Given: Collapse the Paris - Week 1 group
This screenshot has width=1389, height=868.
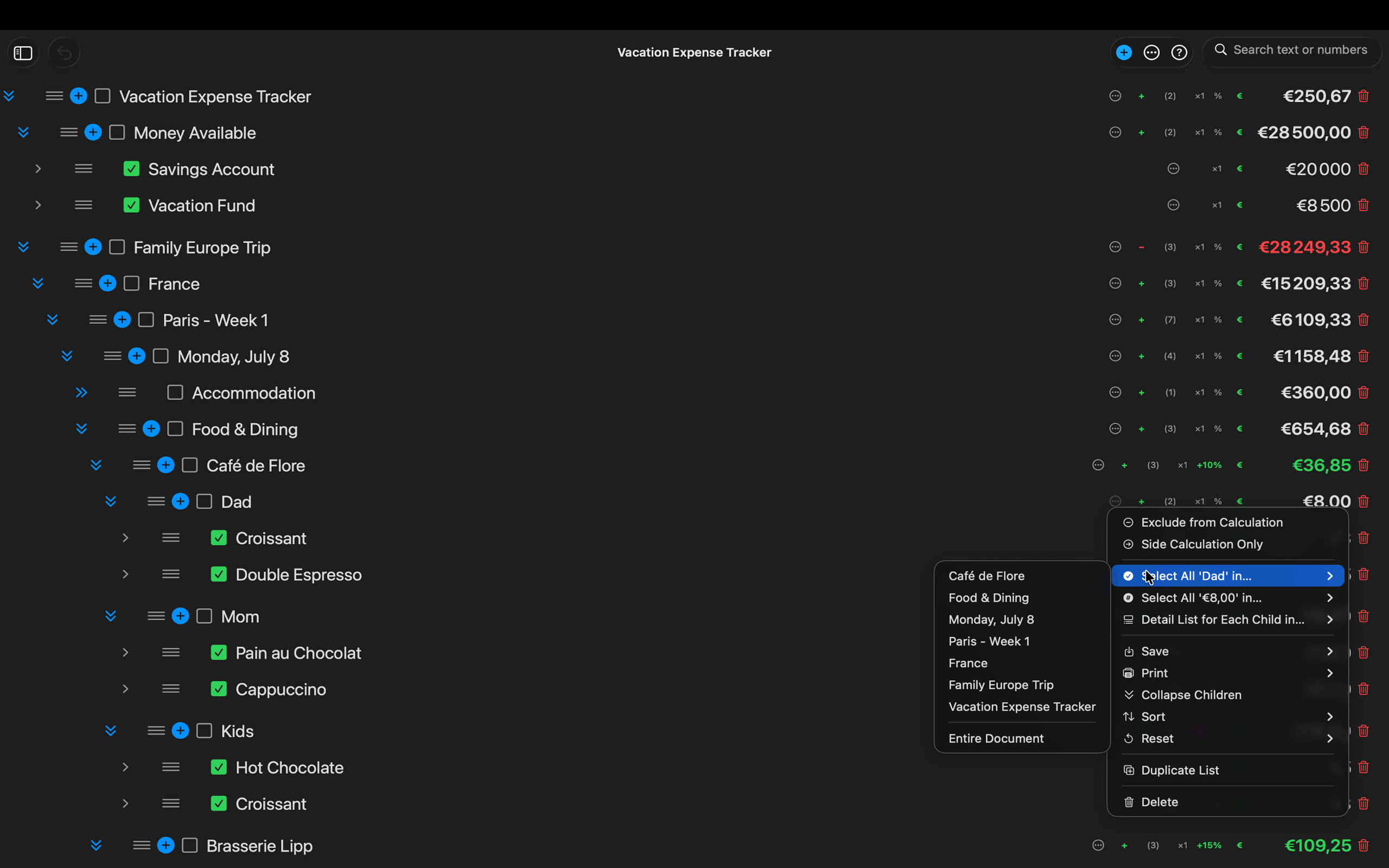Looking at the screenshot, I should tap(52, 320).
